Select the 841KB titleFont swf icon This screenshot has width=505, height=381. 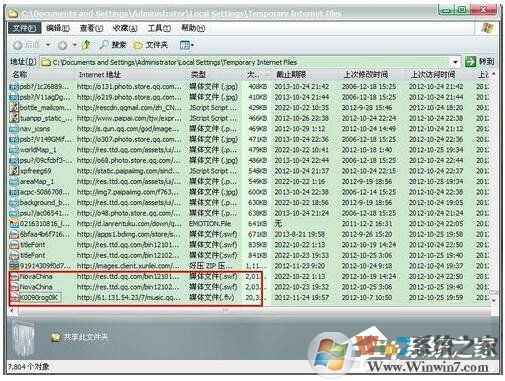tap(14, 255)
